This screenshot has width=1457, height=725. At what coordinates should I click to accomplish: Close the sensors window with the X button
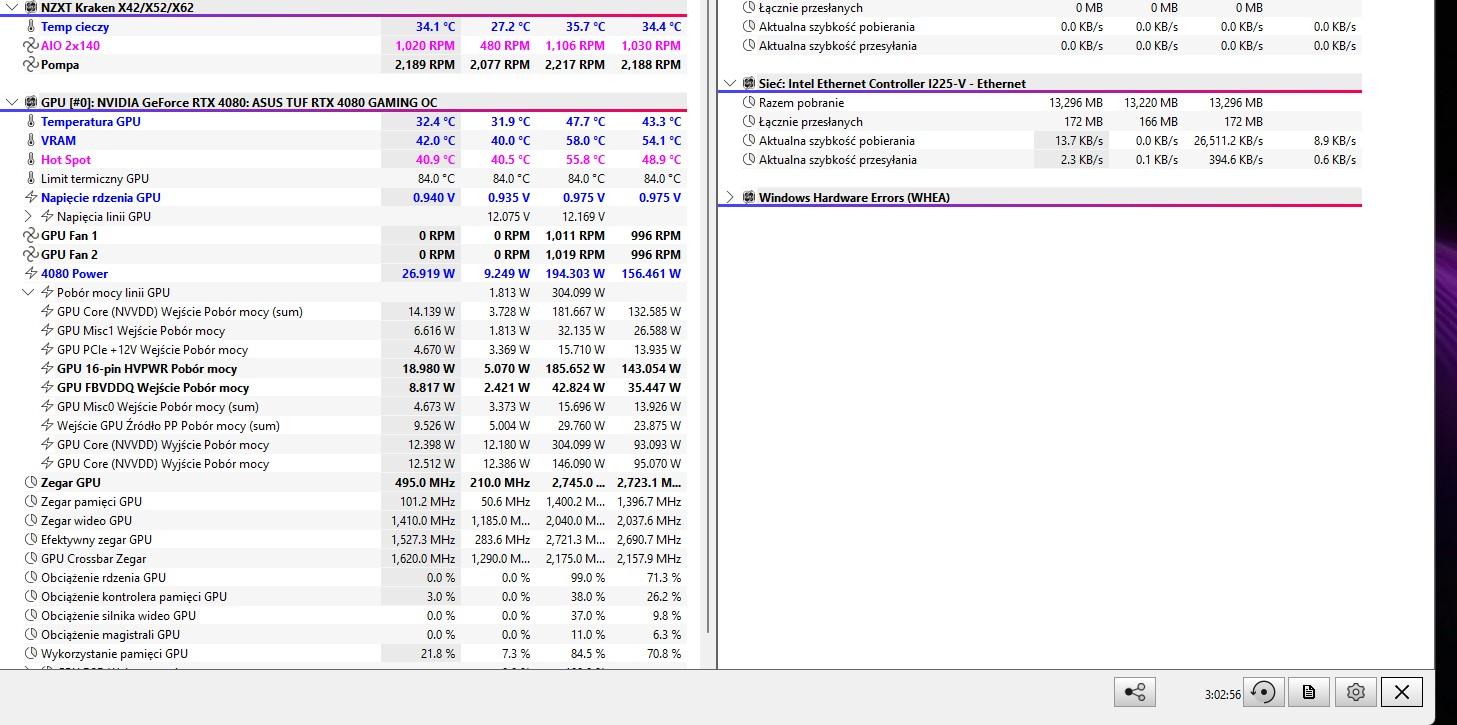1402,692
